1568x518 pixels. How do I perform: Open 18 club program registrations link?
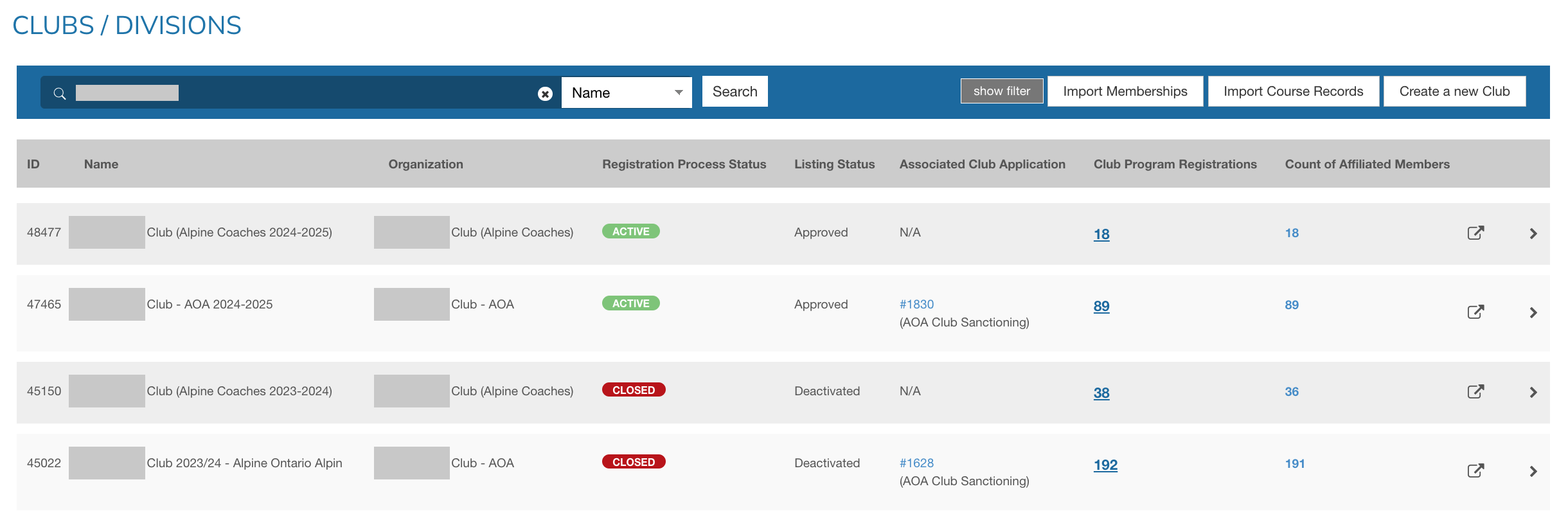coord(1101,234)
